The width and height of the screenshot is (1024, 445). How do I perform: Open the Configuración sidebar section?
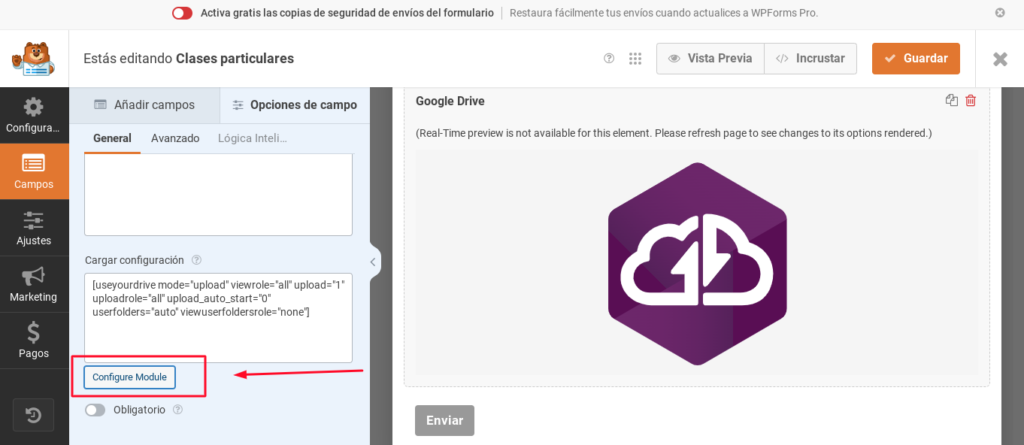pos(34,115)
